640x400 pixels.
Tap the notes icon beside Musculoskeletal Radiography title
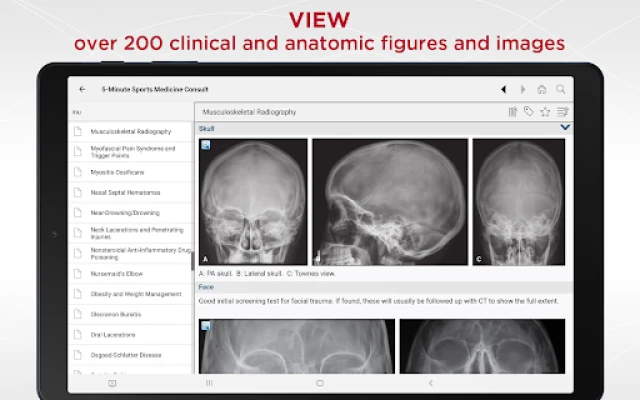pyautogui.click(x=513, y=111)
